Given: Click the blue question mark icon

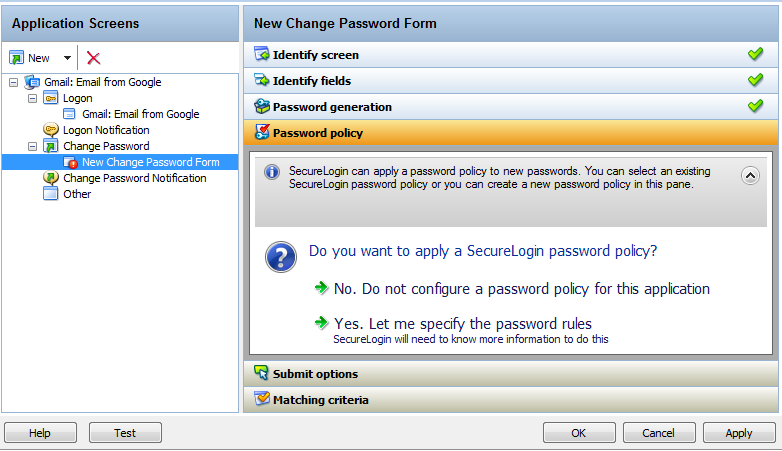Looking at the screenshot, I should point(281,256).
